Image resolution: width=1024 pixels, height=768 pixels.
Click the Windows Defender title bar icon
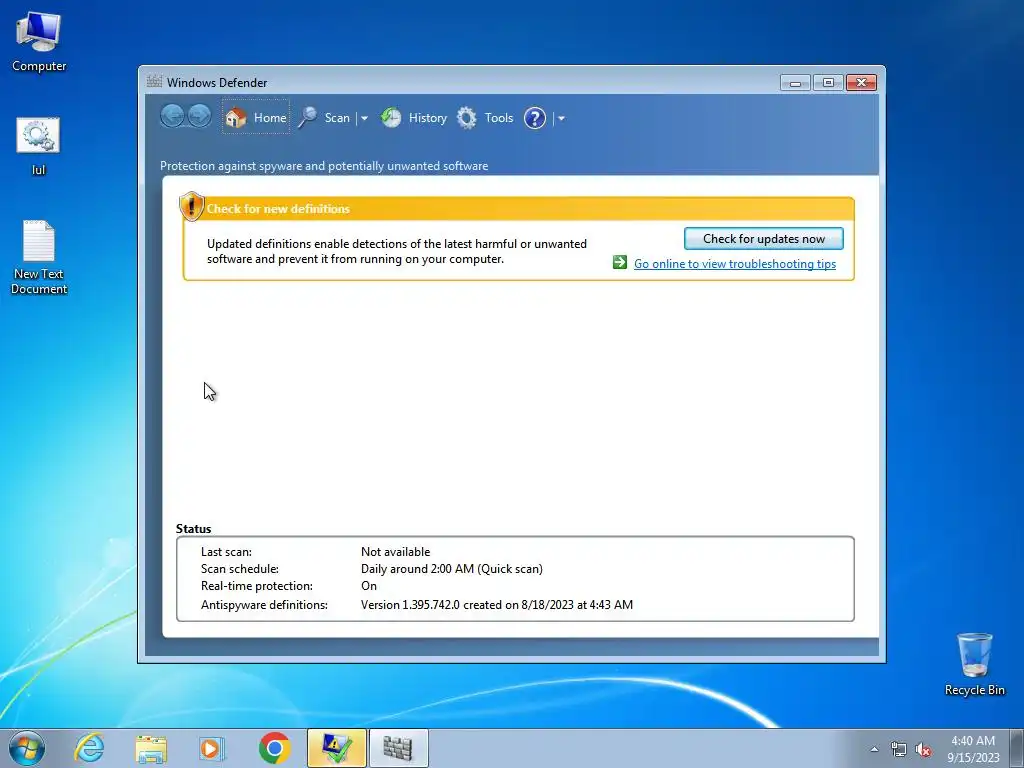tap(154, 81)
